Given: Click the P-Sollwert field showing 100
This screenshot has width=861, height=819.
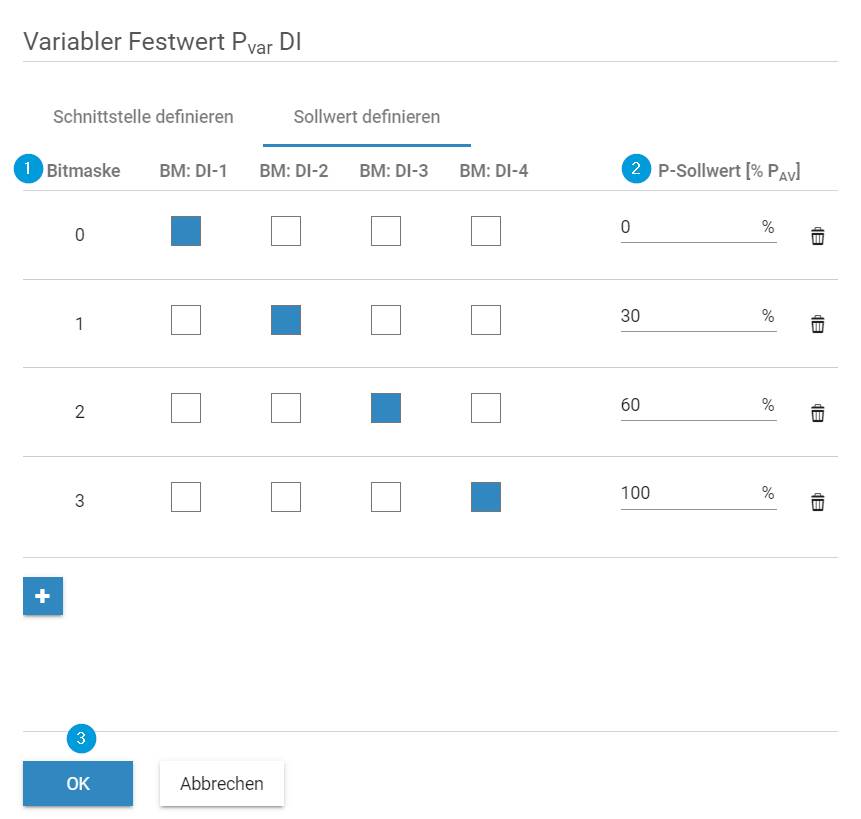Looking at the screenshot, I should (698, 494).
